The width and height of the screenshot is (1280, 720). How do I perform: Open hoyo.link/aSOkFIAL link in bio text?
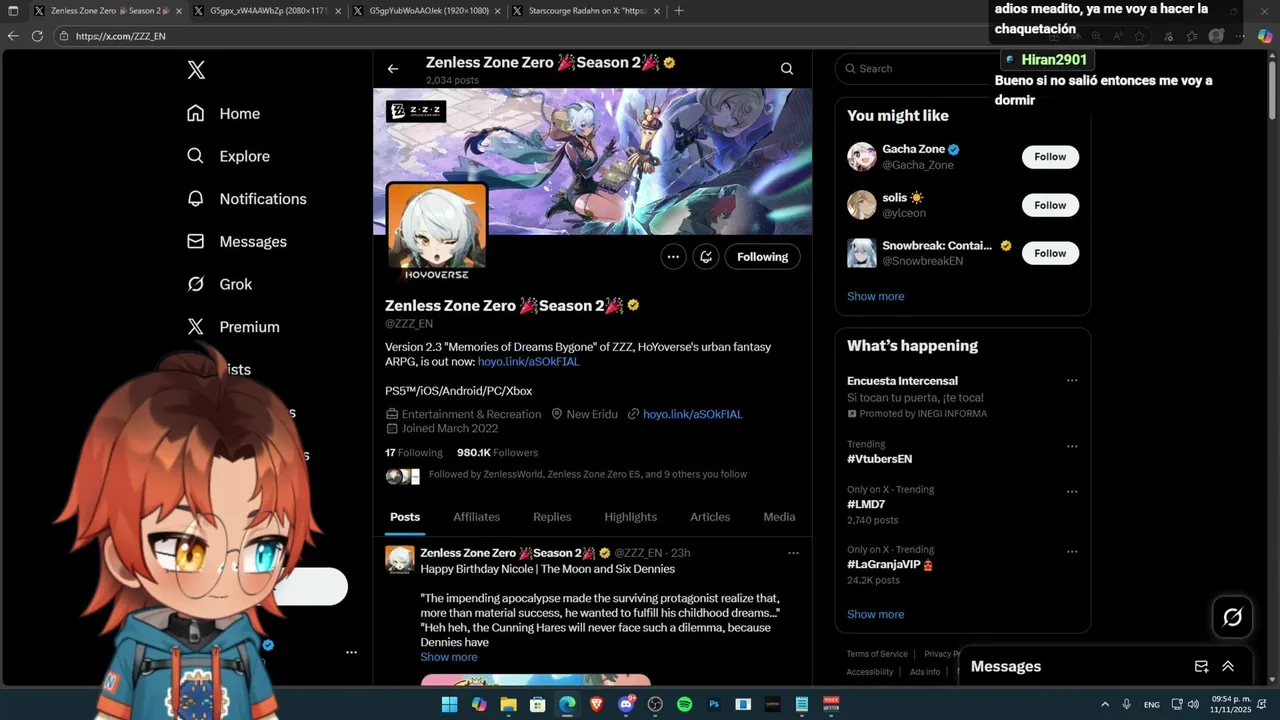point(528,362)
